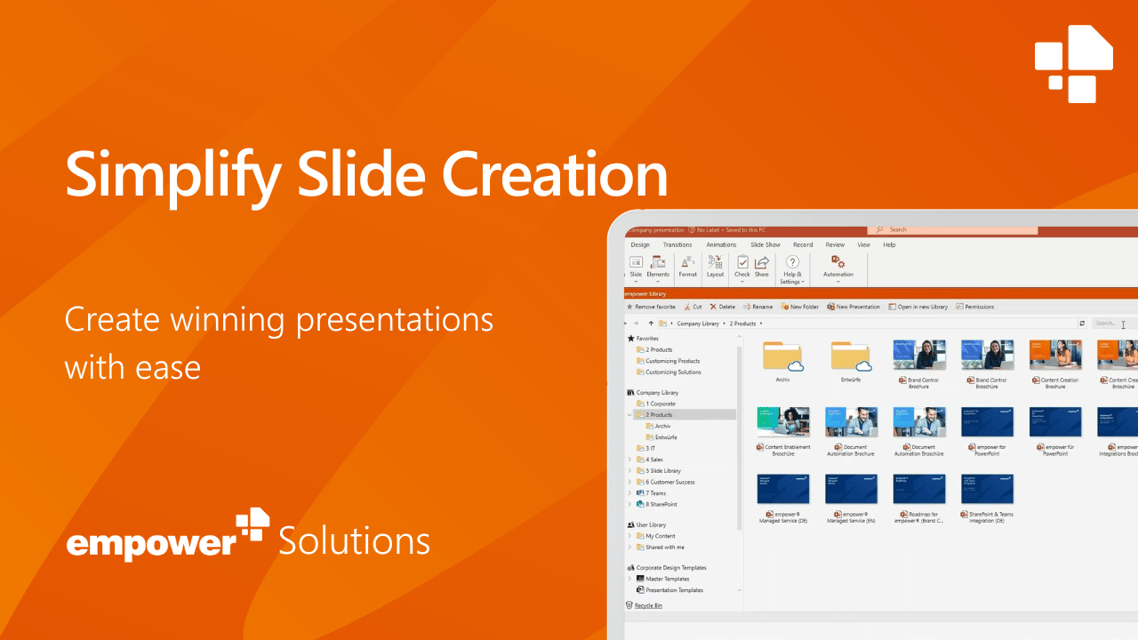Select the Favorites header with star icon
The width and height of the screenshot is (1138, 640).
(643, 338)
